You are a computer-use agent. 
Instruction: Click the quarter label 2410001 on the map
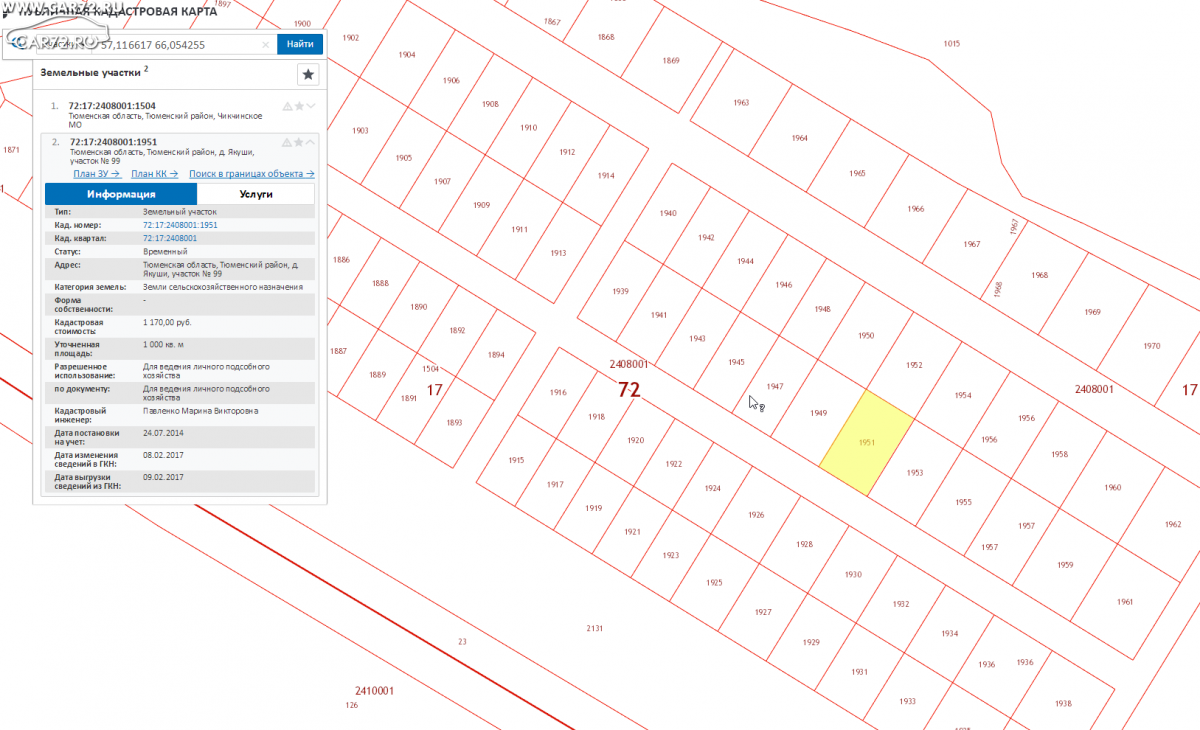[374, 691]
